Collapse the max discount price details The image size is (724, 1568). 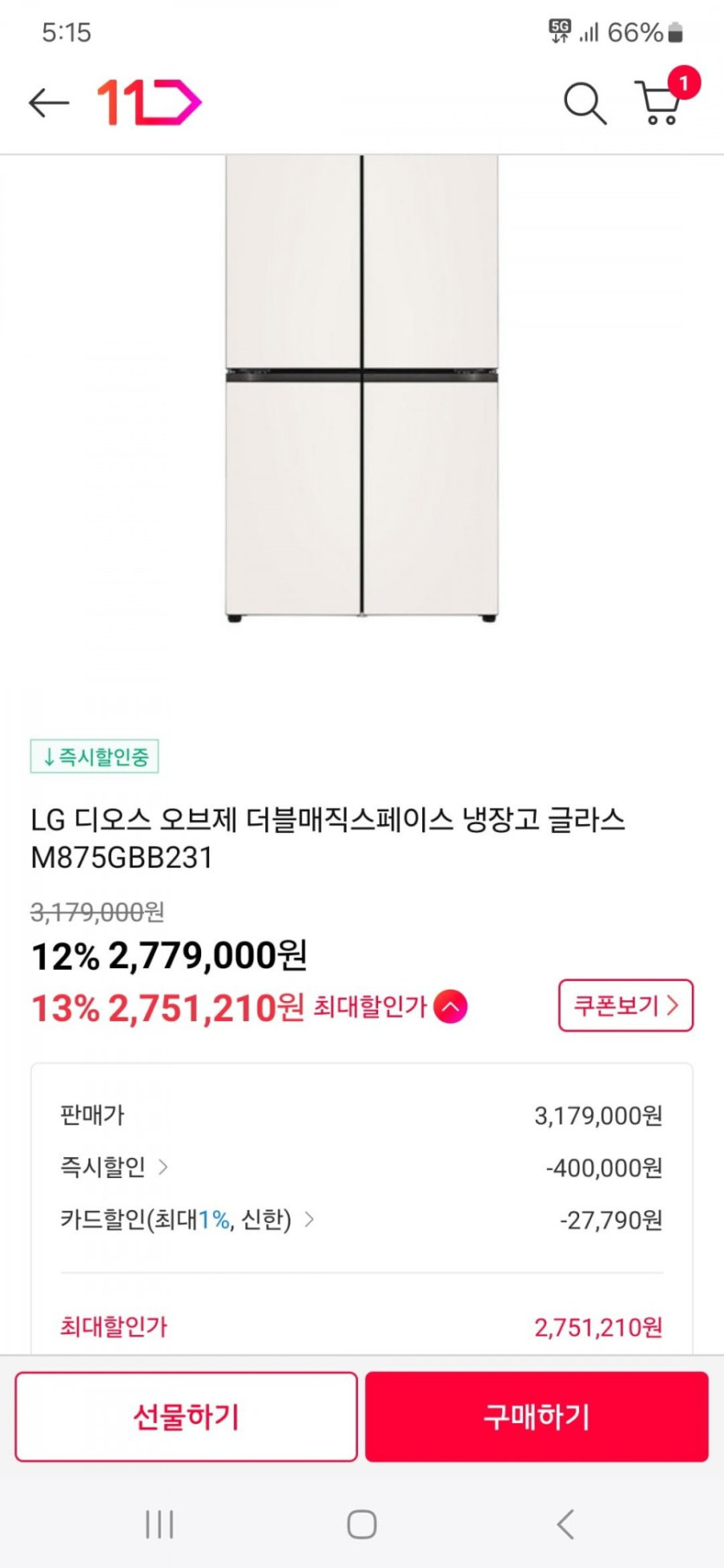pyautogui.click(x=451, y=1006)
